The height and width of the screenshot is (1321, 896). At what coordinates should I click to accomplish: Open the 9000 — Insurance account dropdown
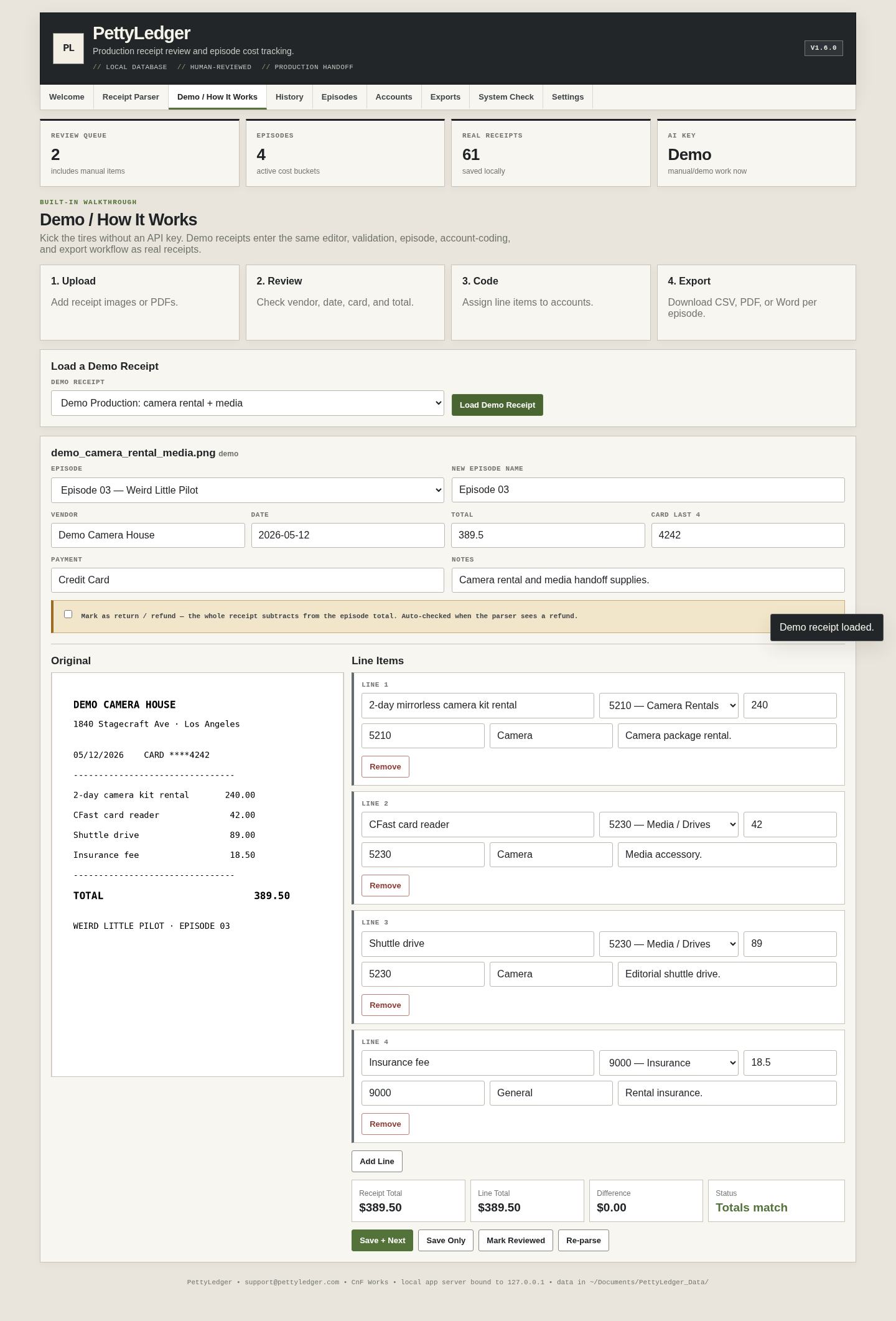[669, 1063]
